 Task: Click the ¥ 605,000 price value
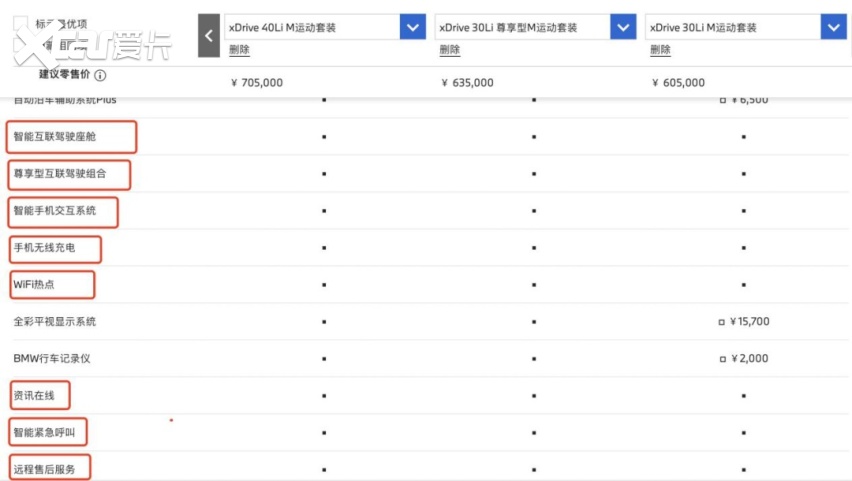point(678,83)
